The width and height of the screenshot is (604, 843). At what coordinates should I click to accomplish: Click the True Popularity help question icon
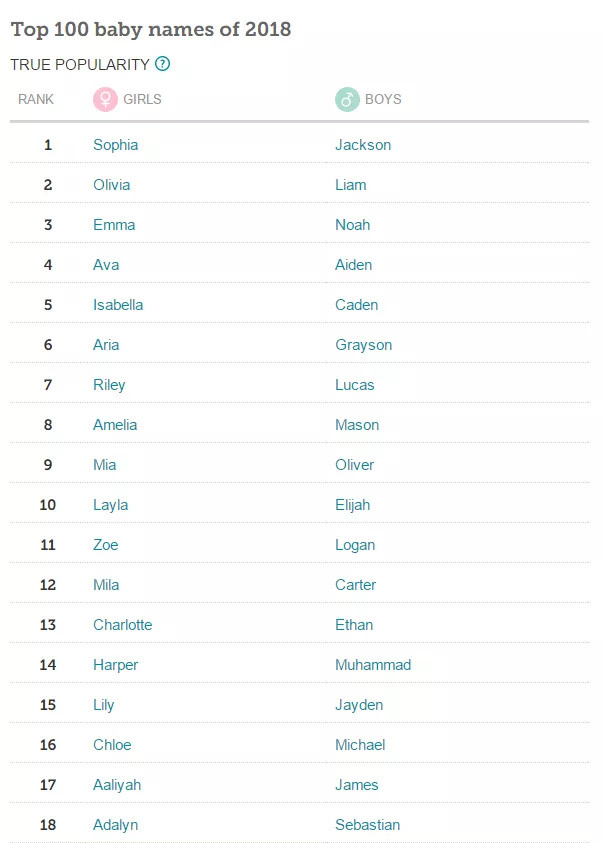click(x=162, y=64)
